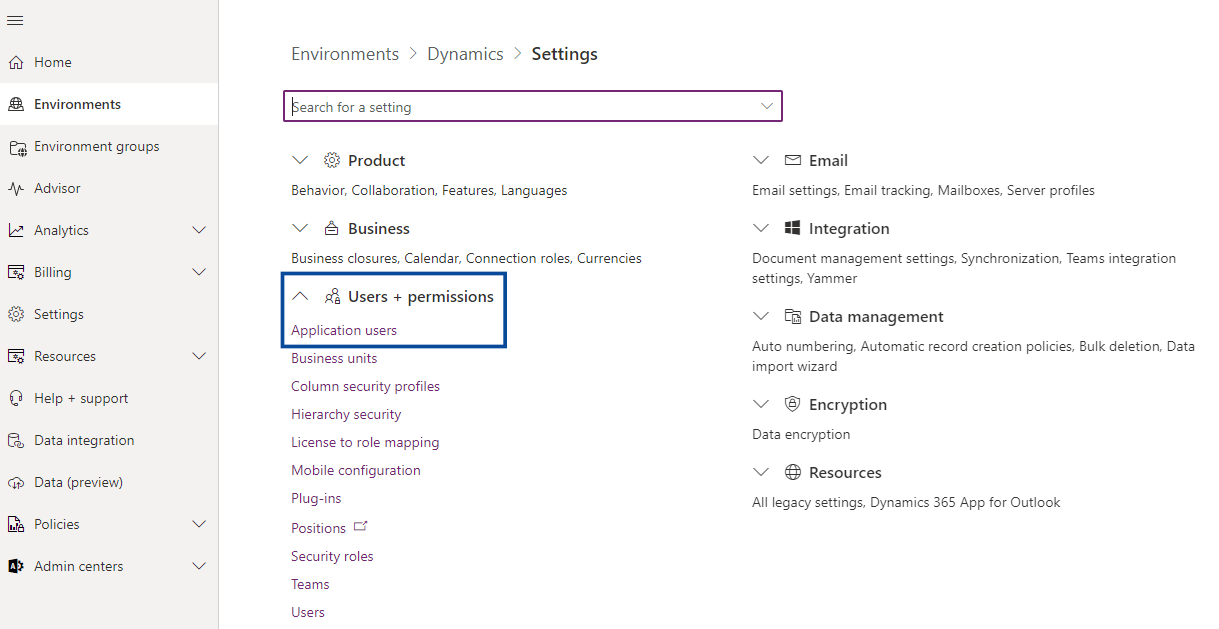Click the Help + support headset icon
The image size is (1219, 629).
click(16, 398)
